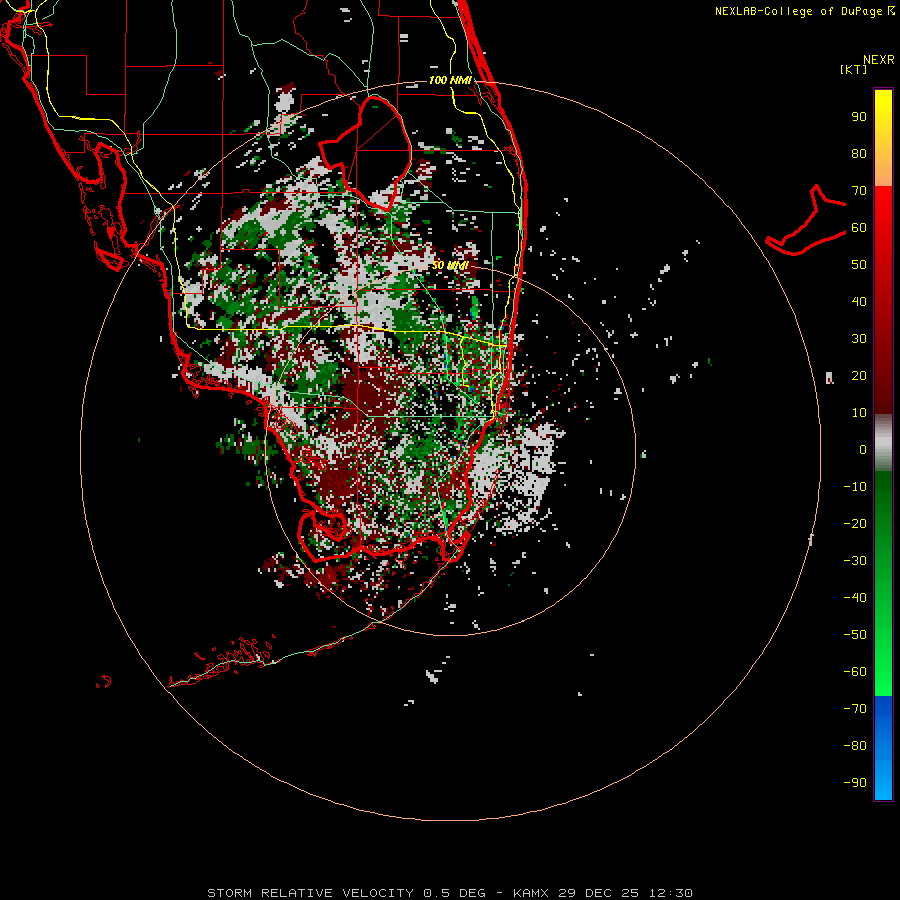Click the -90 scale label

point(855,782)
